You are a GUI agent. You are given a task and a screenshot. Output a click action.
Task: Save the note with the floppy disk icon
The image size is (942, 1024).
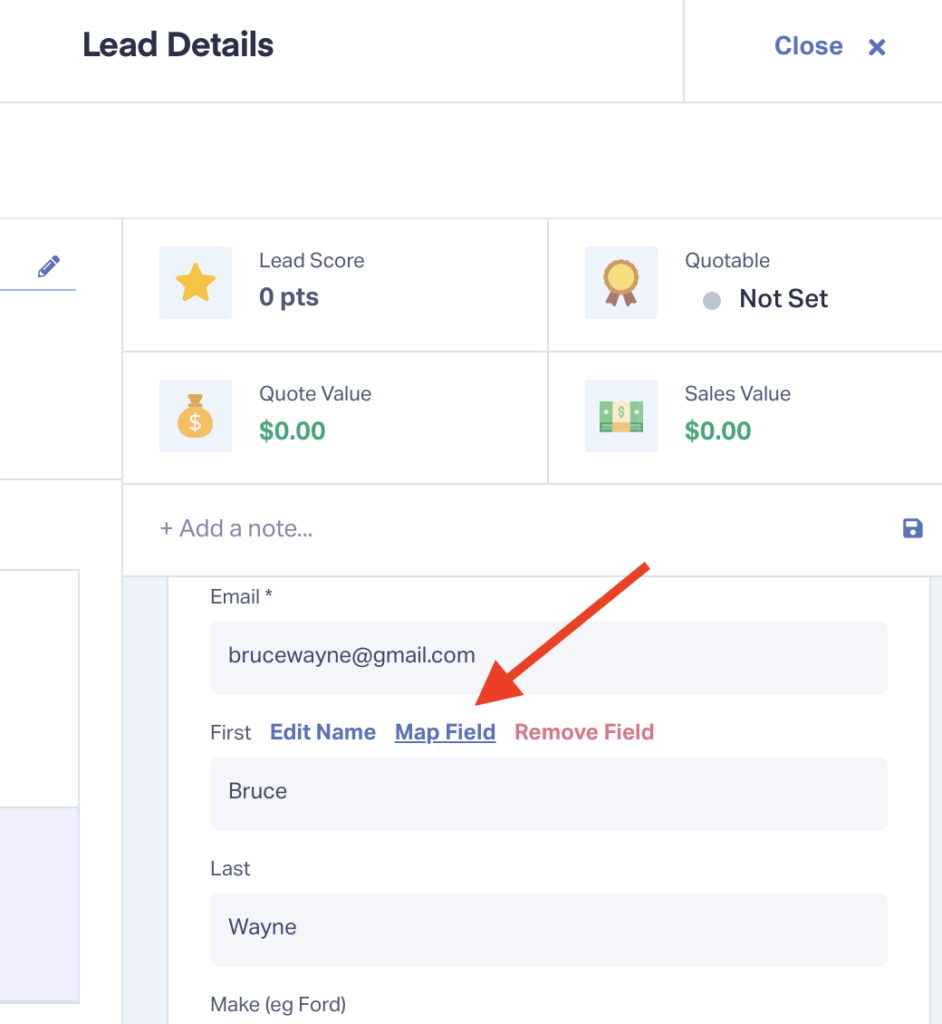[x=912, y=528]
